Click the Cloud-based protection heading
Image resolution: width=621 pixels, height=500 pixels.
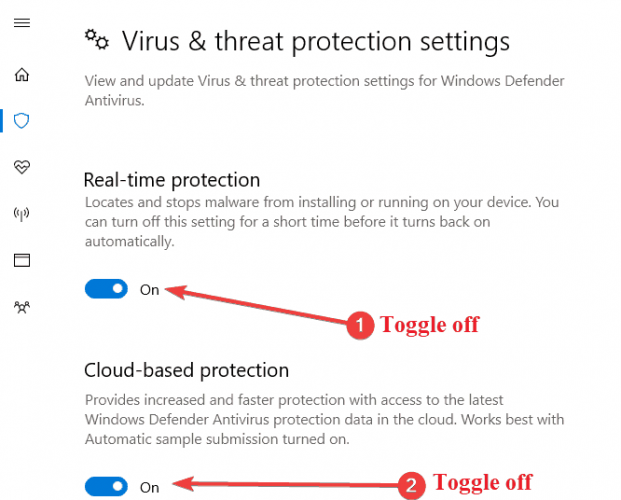(187, 370)
